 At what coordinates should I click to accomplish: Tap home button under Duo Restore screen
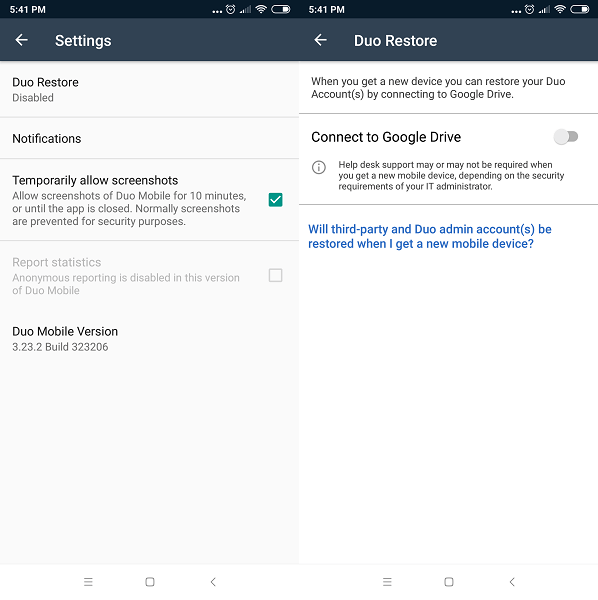(x=449, y=582)
